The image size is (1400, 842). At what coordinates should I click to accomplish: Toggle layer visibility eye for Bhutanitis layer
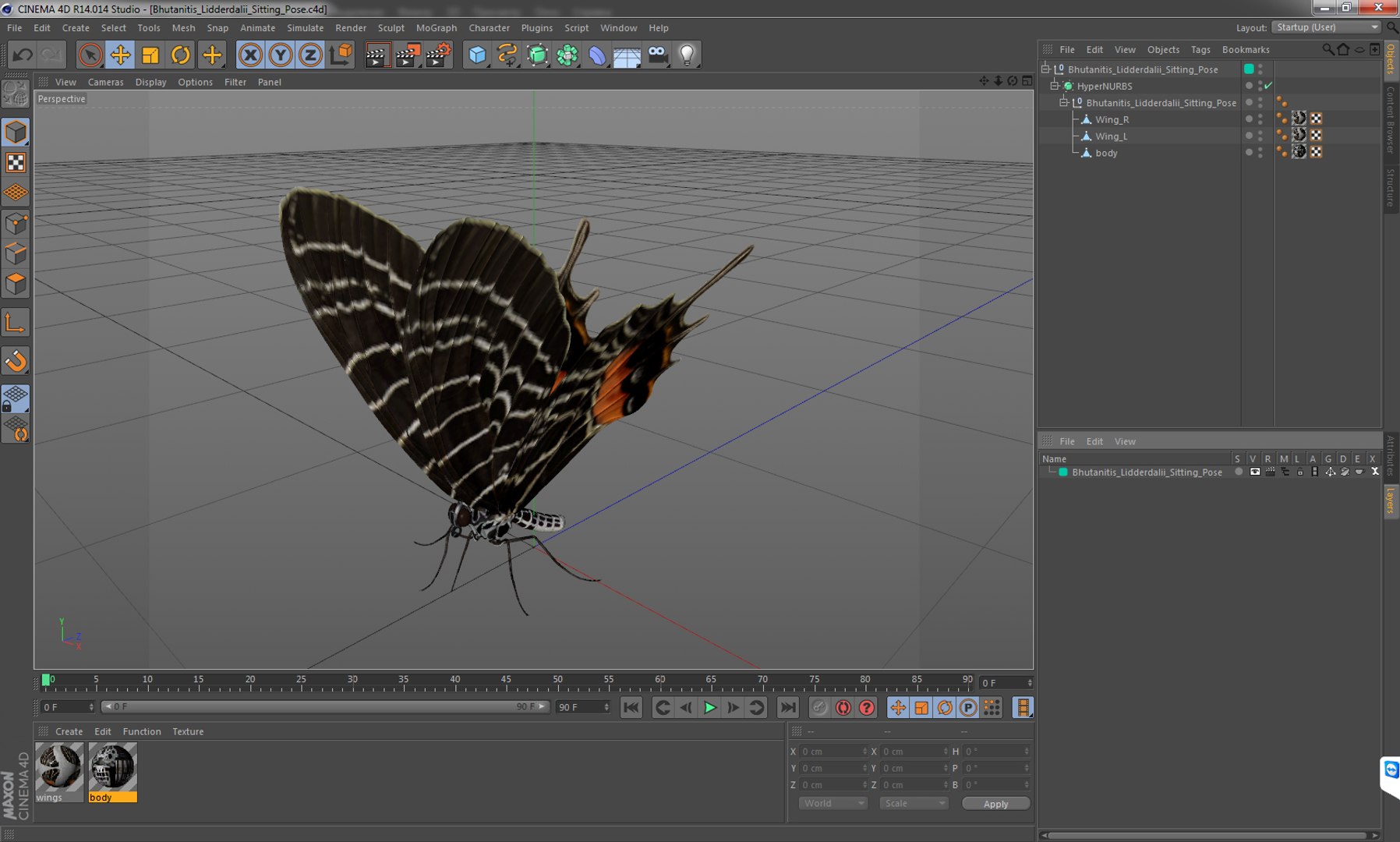(1254, 472)
